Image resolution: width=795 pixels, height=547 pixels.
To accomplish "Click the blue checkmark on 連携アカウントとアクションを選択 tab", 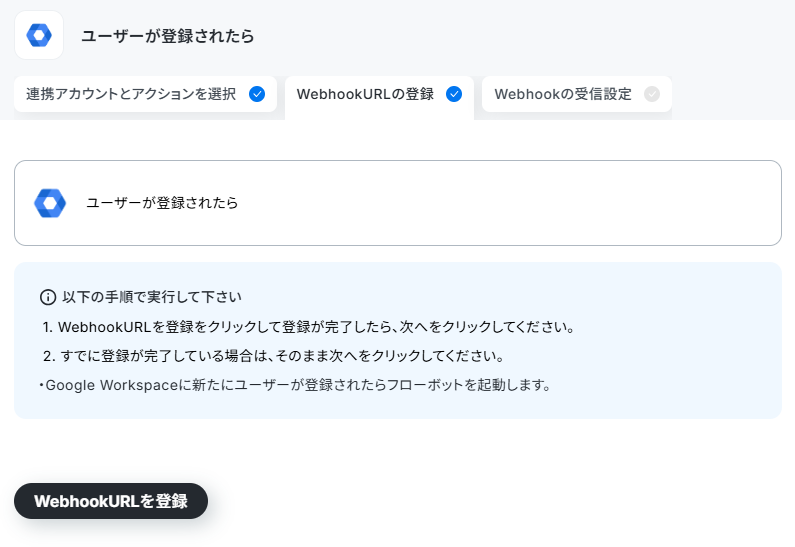I will tap(257, 94).
